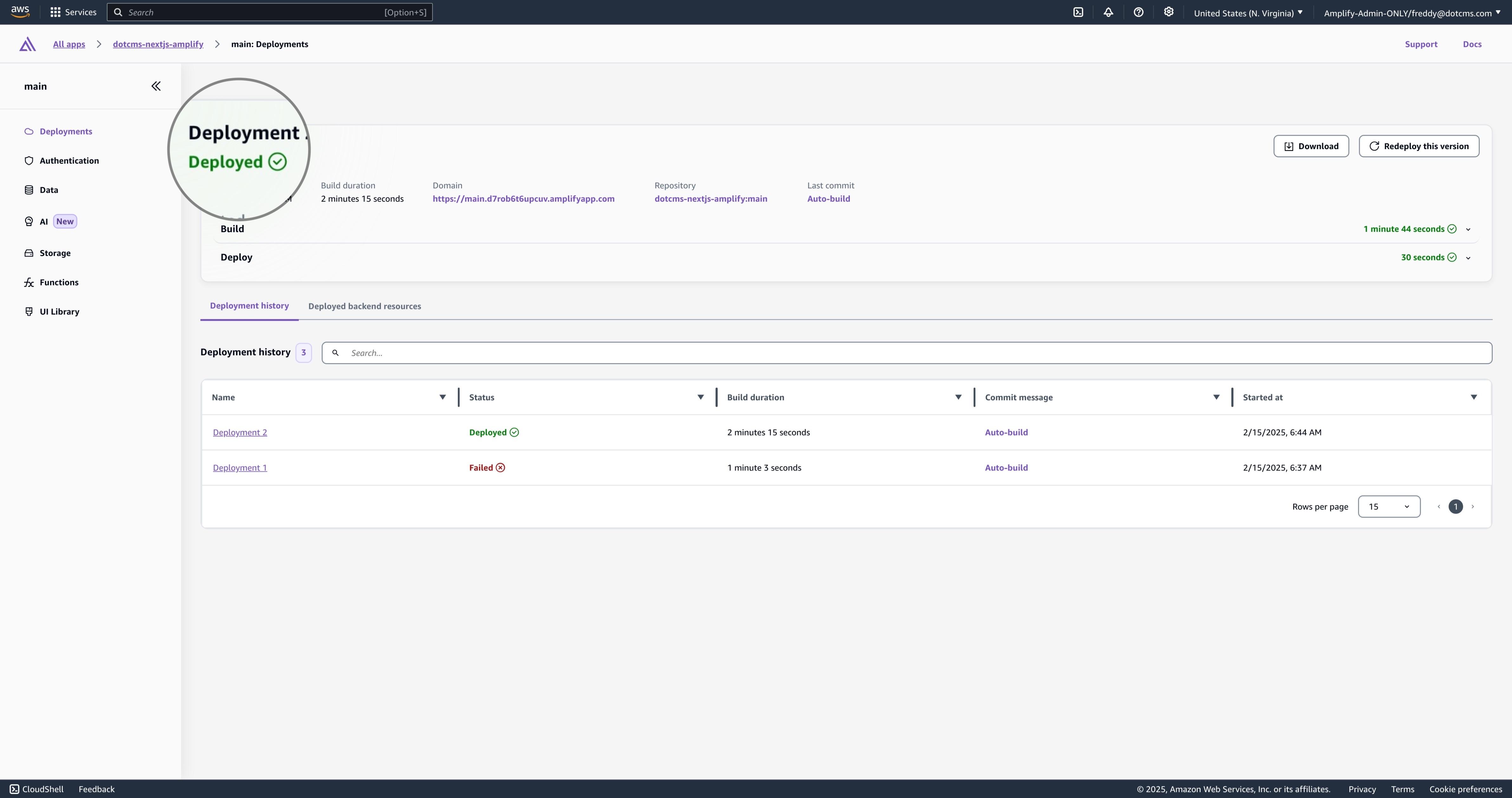Viewport: 1512px width, 798px height.
Task: Launch CloudShell from the bottom bar
Action: (36, 788)
